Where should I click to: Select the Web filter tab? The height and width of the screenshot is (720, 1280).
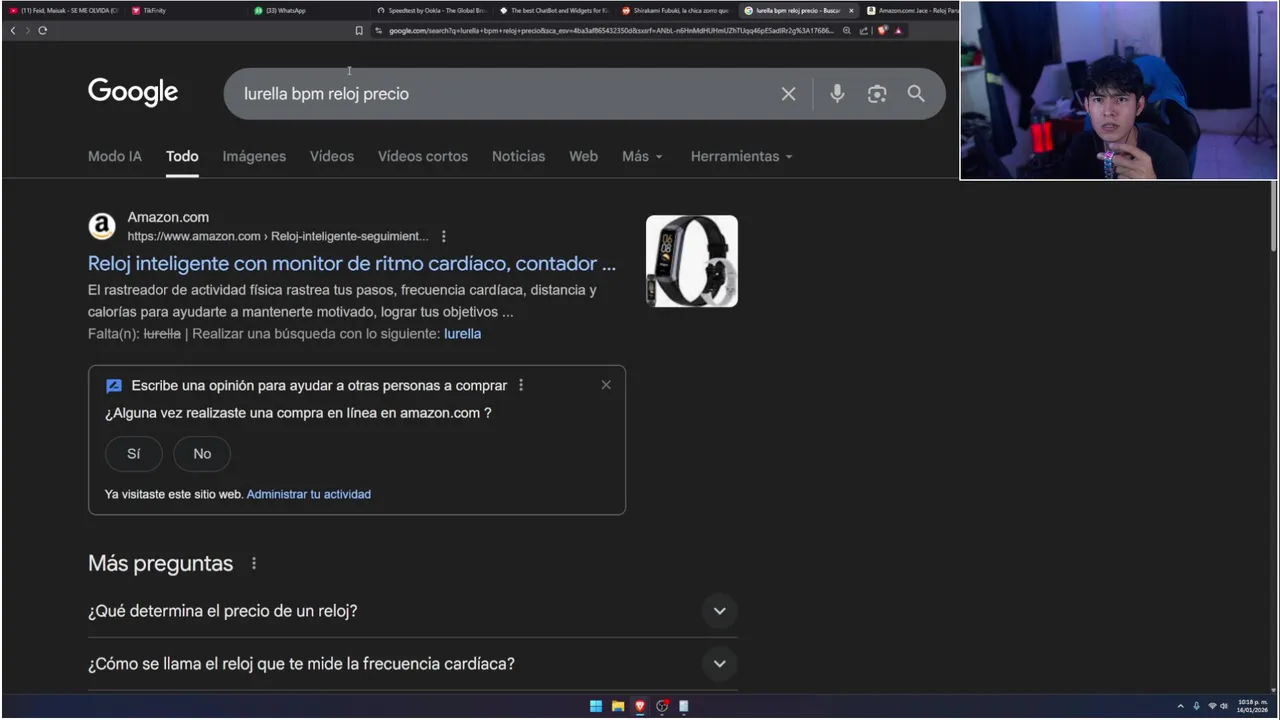coord(583,156)
